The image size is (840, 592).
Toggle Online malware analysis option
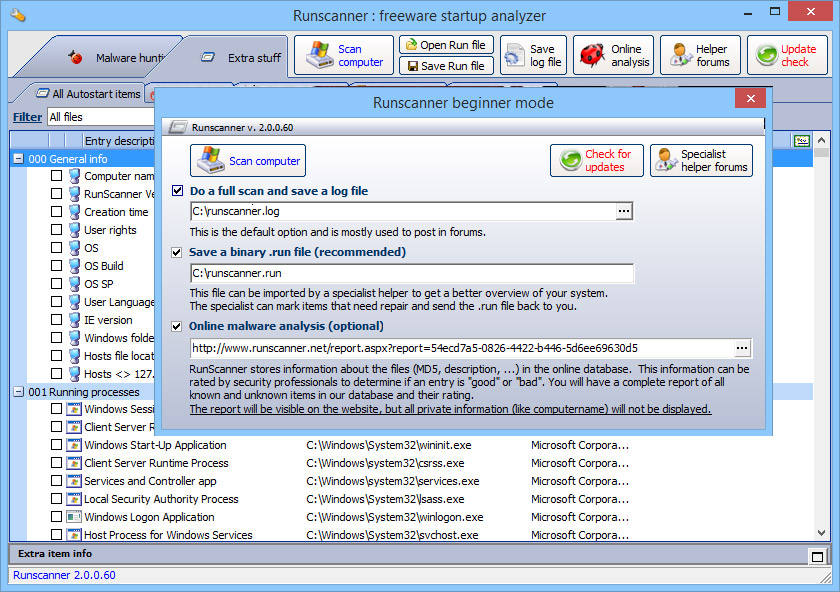[177, 326]
